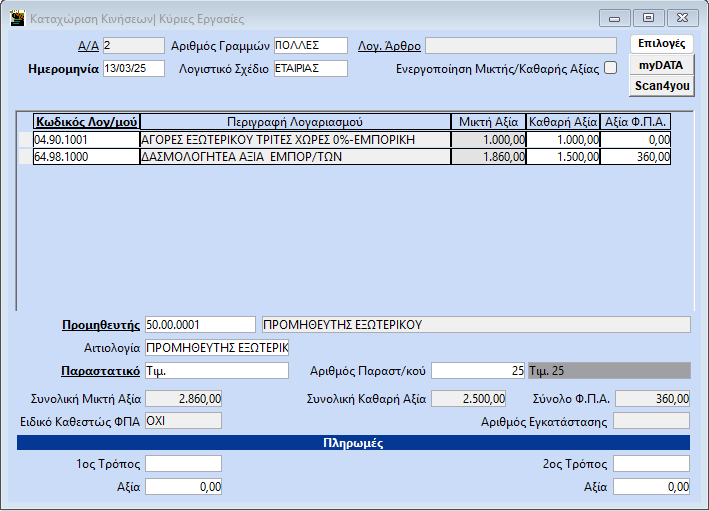Click the Παραστατικό field Τιμ.
This screenshot has height=511, width=709.
point(217,371)
